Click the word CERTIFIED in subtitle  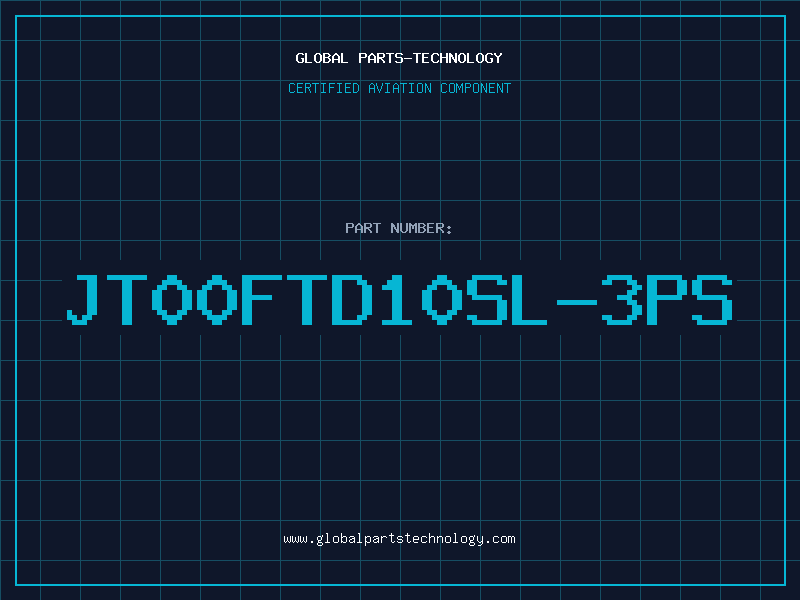(x=324, y=88)
